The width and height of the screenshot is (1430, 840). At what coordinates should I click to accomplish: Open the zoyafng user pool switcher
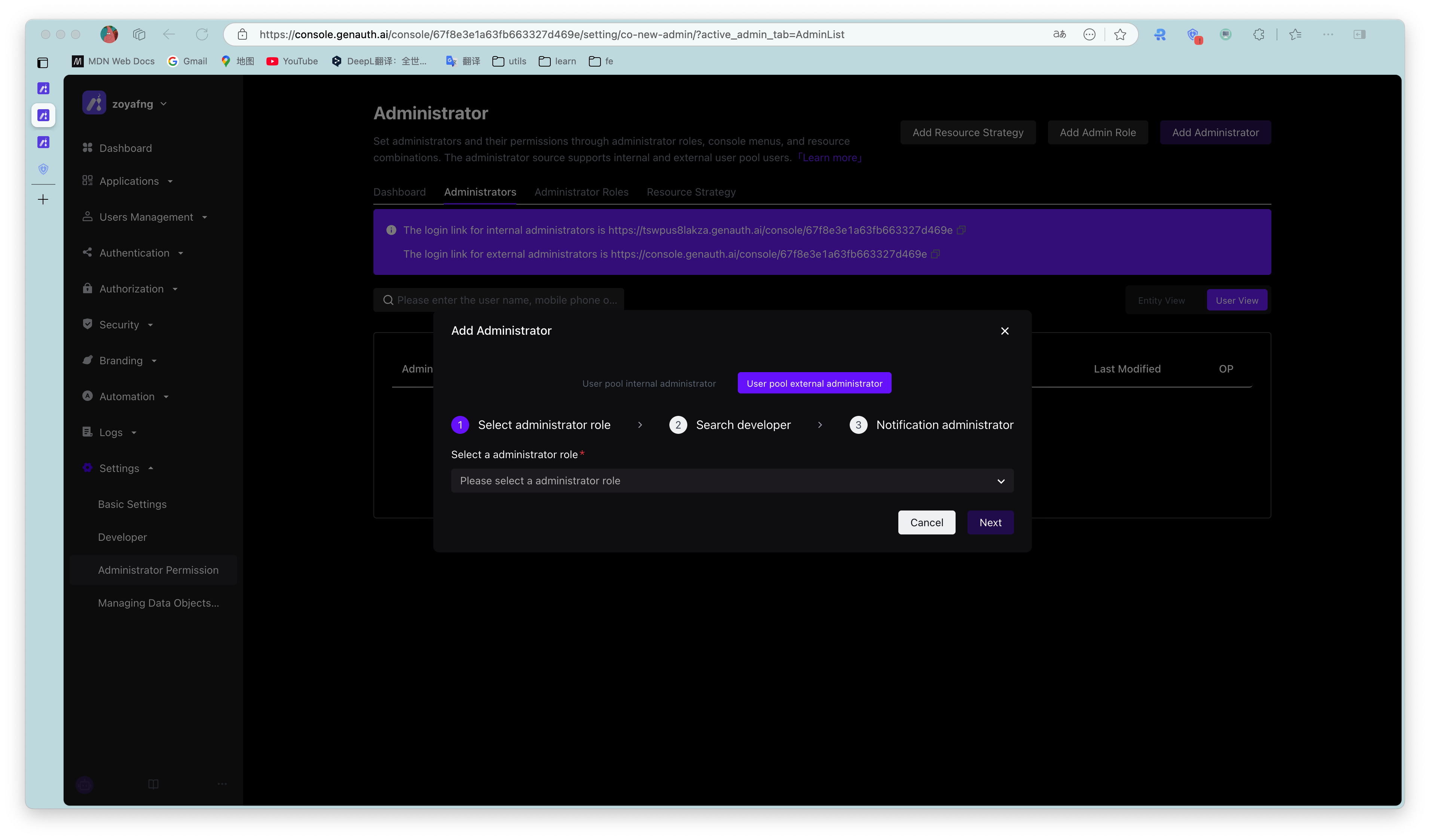132,104
